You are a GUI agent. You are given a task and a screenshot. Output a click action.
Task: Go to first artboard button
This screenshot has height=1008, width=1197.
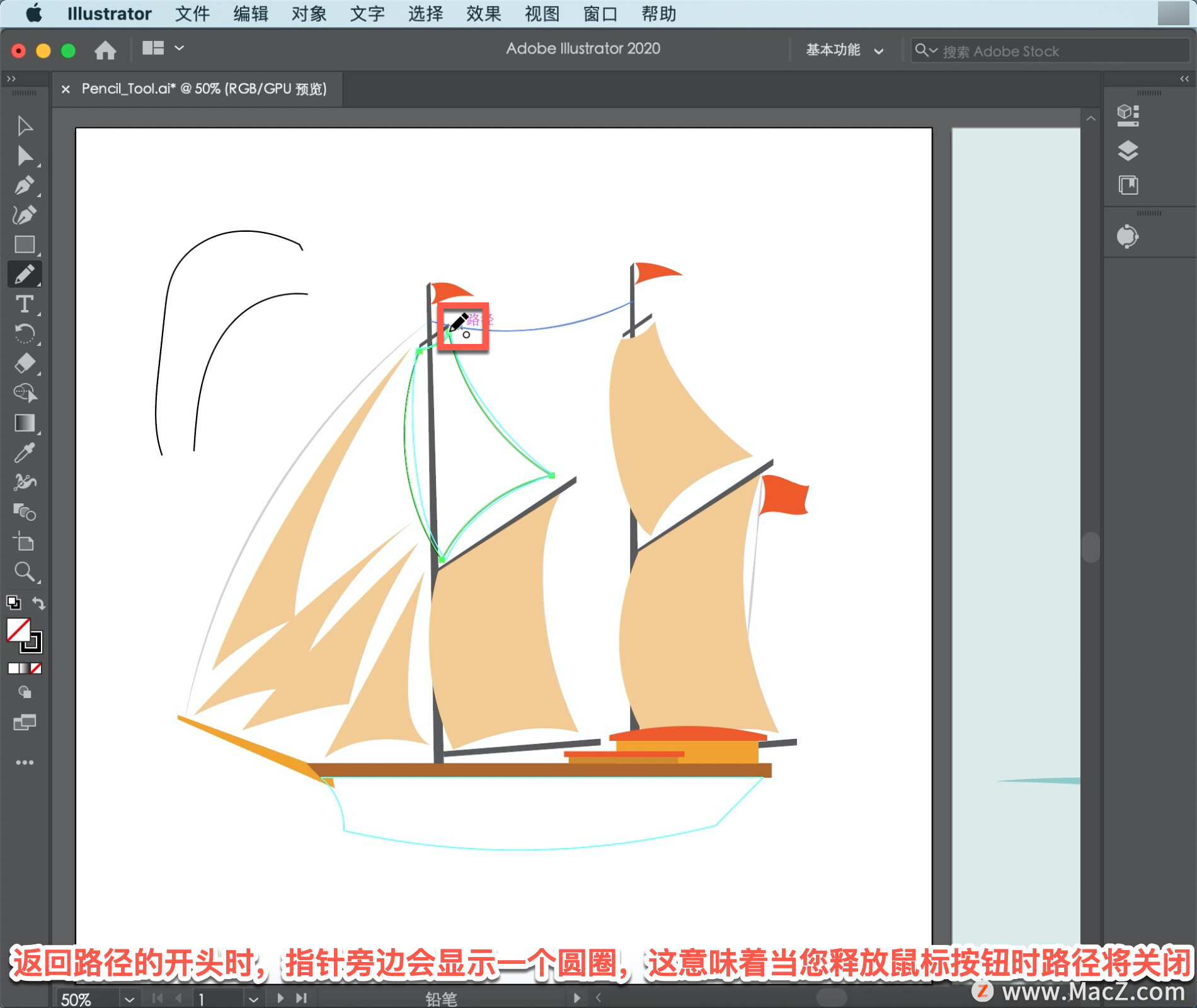(x=157, y=998)
